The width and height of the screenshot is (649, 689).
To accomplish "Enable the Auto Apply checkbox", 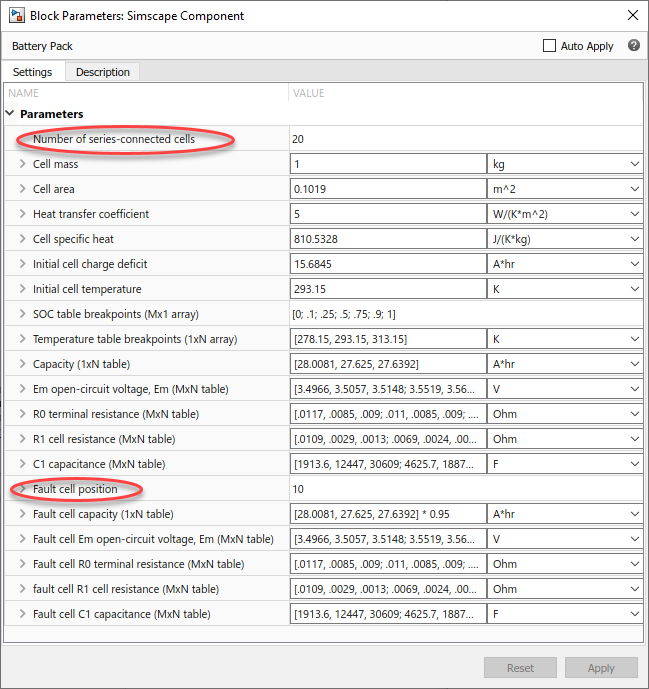I will [549, 46].
